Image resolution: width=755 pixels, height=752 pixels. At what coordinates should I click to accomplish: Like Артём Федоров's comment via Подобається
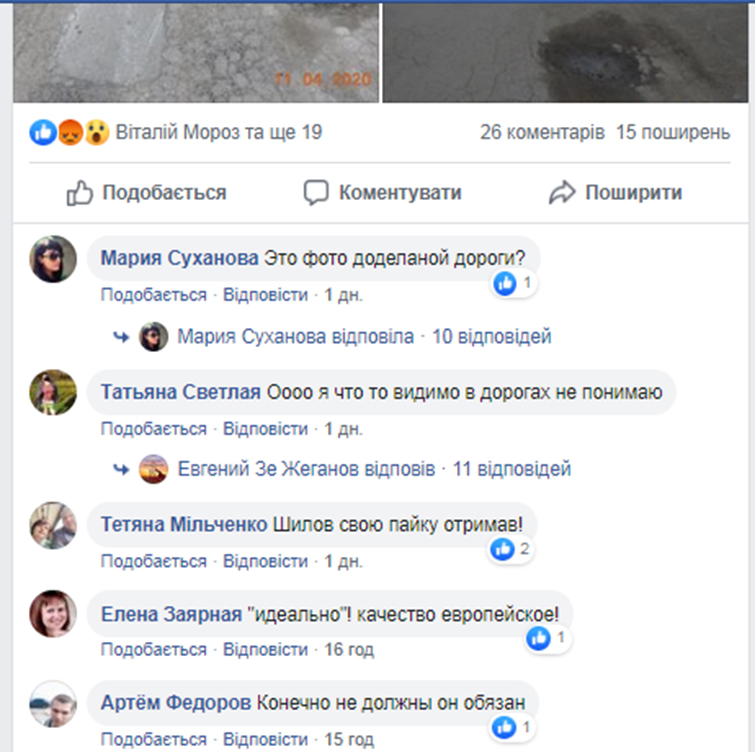coord(154,739)
